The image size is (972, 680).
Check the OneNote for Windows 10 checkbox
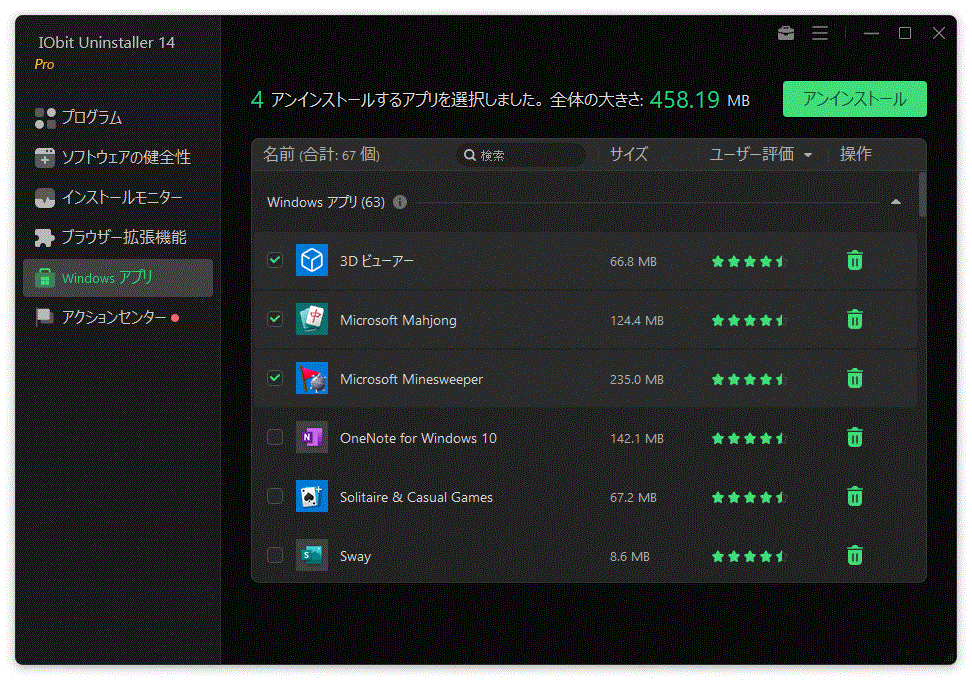275,437
